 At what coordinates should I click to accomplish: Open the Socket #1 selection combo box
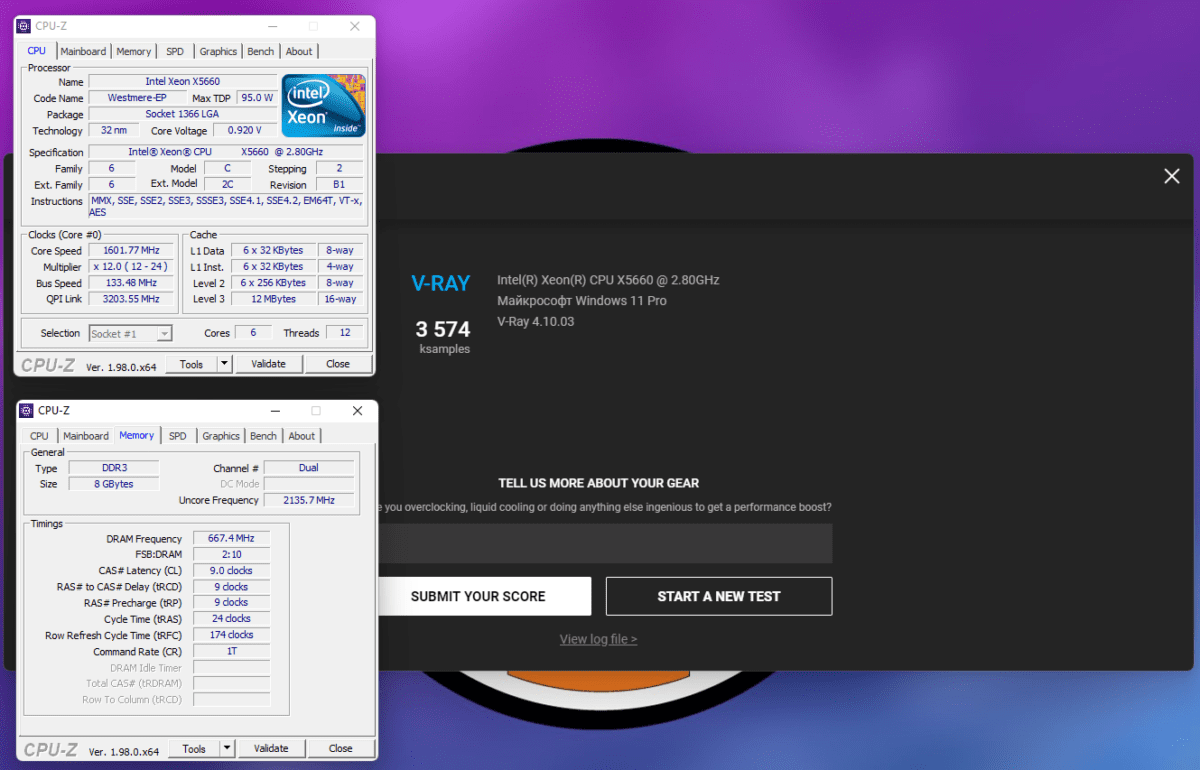point(131,333)
